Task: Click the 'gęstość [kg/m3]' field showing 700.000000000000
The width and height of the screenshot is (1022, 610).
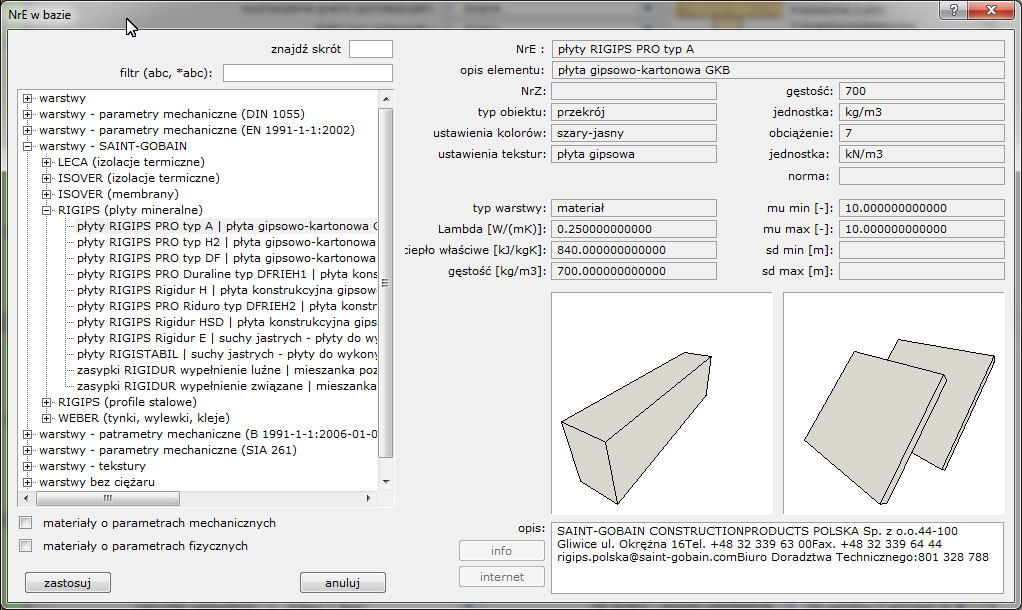Action: pyautogui.click(x=634, y=271)
